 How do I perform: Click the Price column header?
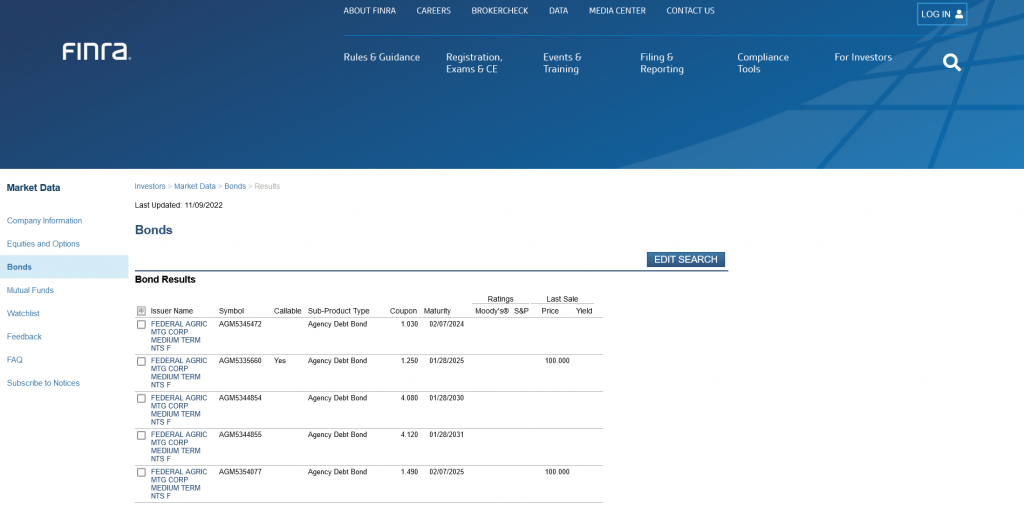(550, 311)
